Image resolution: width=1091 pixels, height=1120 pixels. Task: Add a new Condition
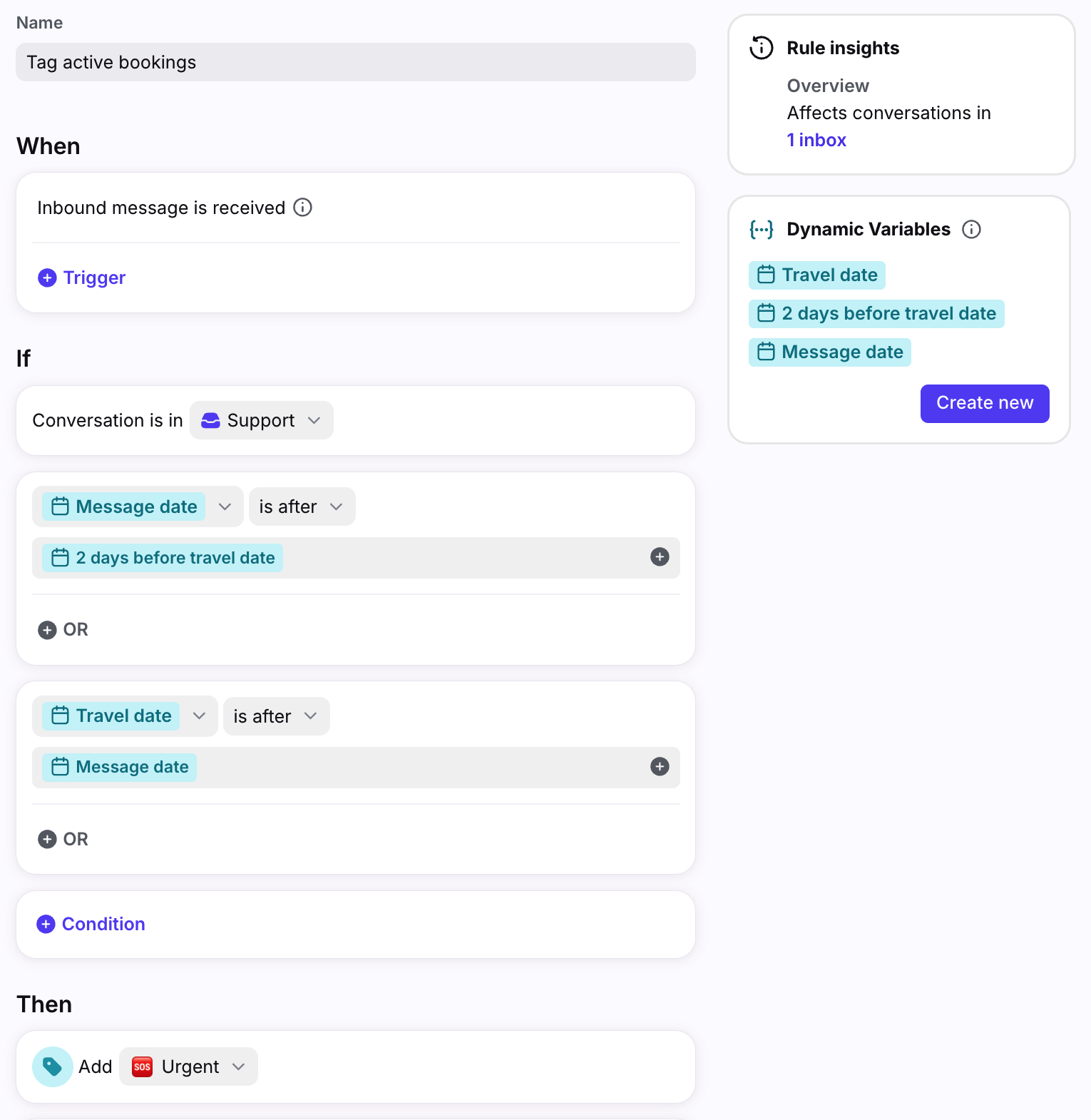[91, 924]
